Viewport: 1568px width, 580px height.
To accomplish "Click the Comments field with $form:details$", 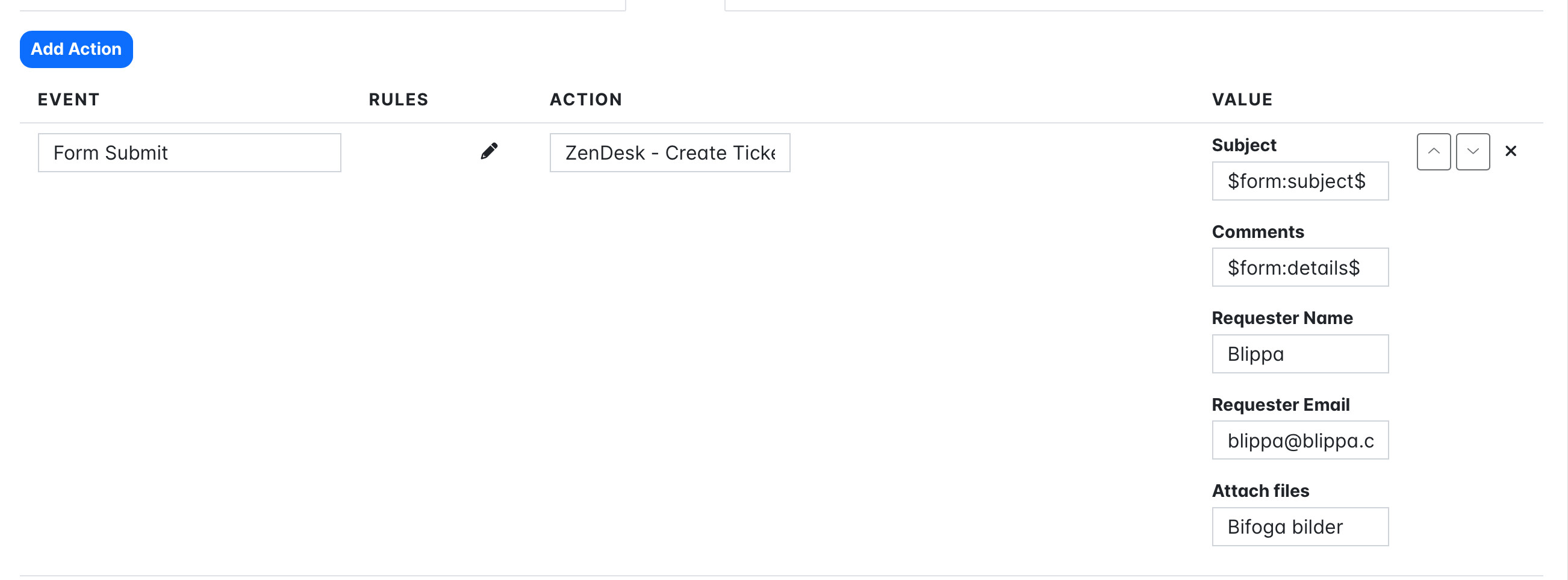I will [1299, 268].
